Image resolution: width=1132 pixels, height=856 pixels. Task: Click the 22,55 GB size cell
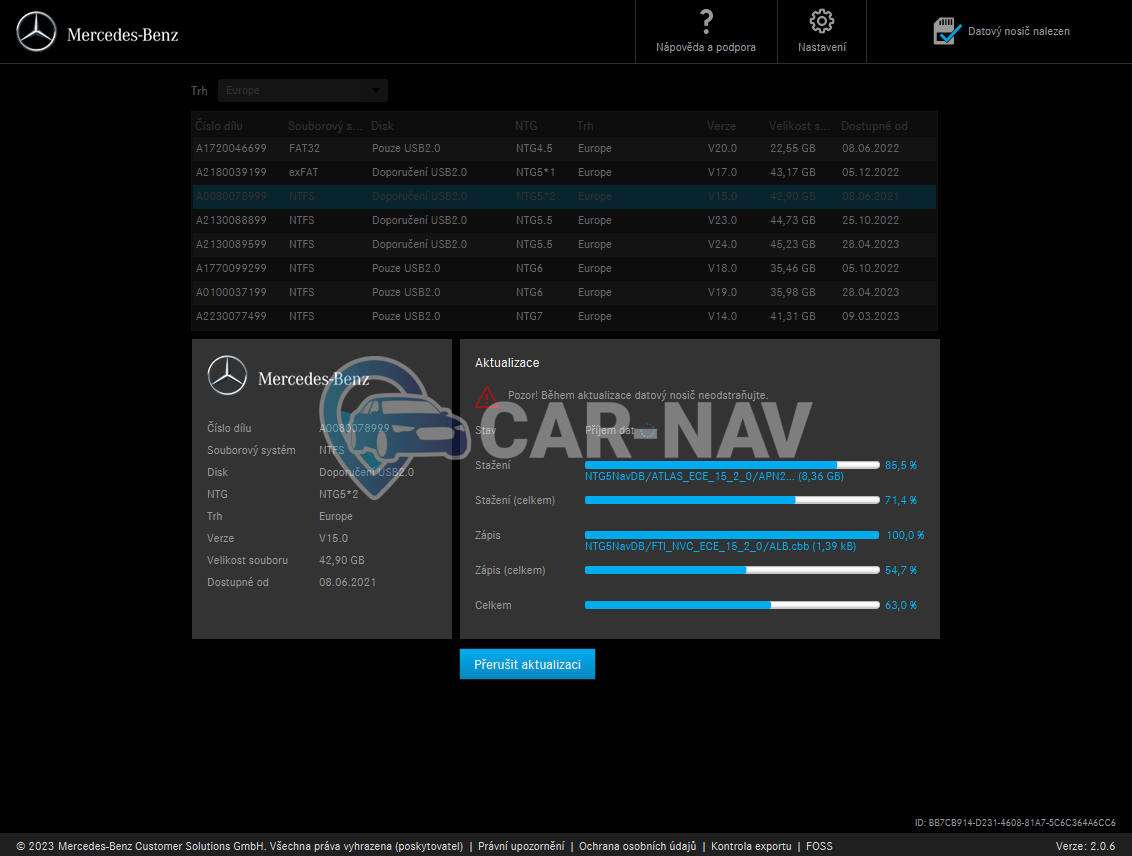pos(793,149)
